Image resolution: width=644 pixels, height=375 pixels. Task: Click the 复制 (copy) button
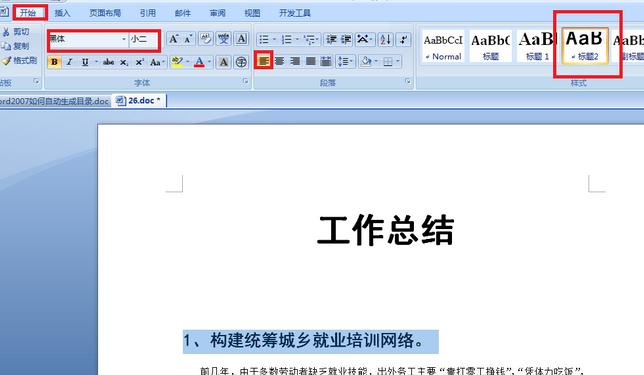(x=16, y=46)
